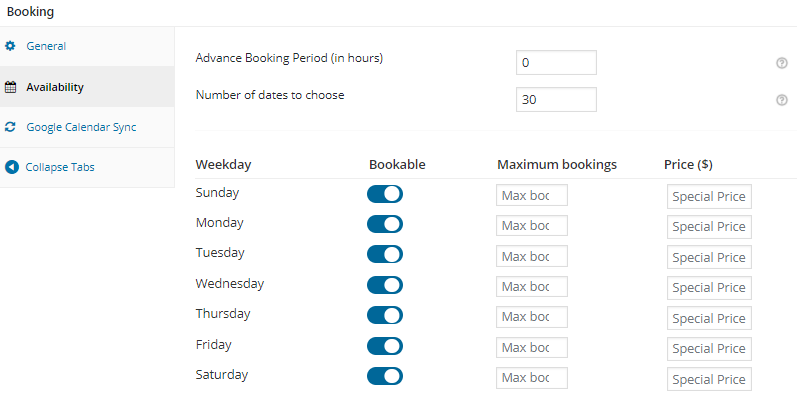
Task: Click the Collapse Tabs arrow icon
Action: click(12, 167)
